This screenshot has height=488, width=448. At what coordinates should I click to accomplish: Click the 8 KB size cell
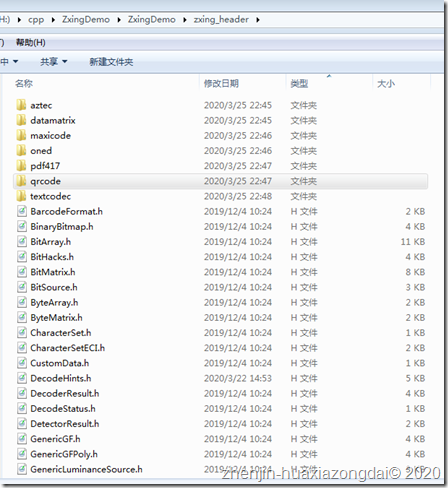click(x=415, y=272)
